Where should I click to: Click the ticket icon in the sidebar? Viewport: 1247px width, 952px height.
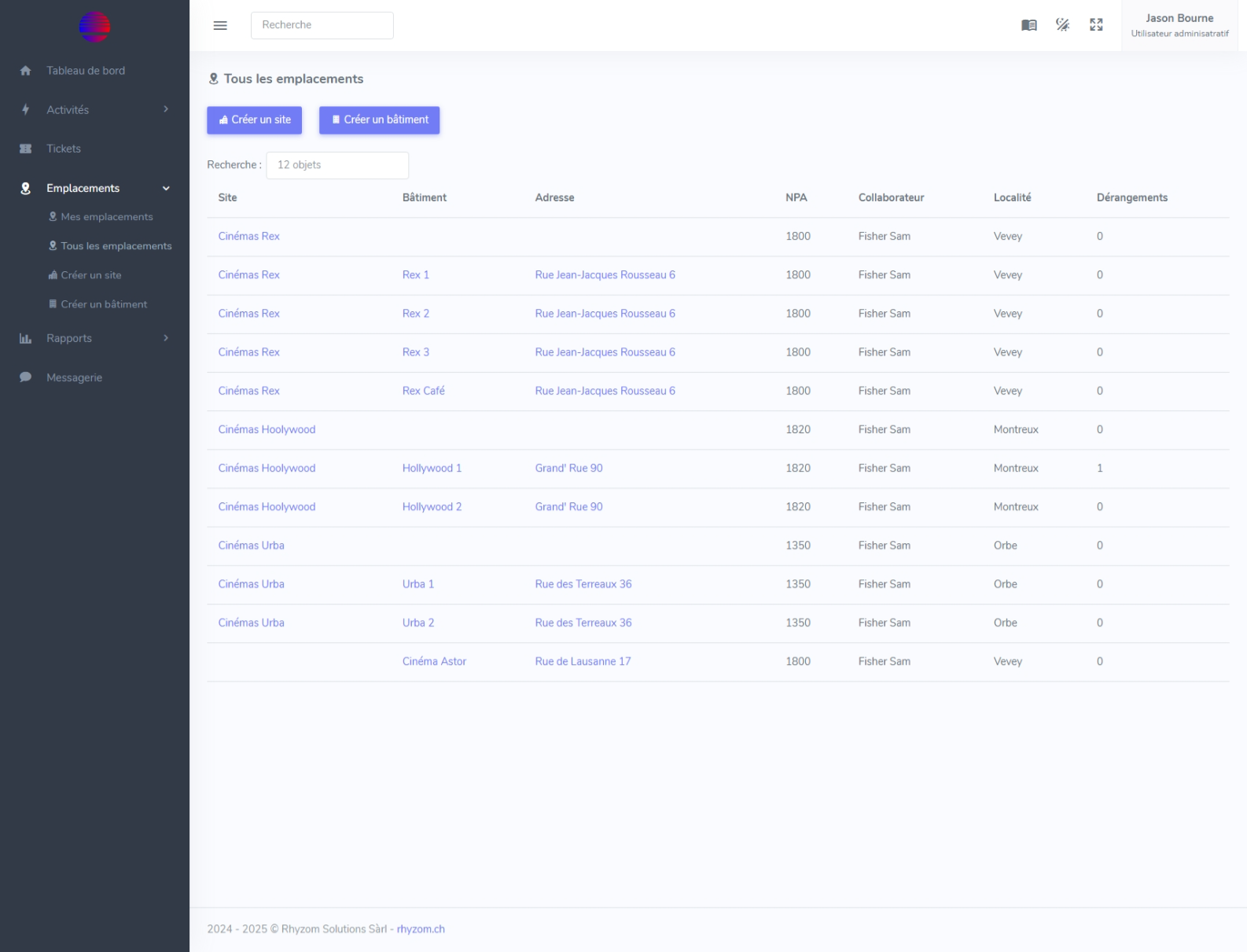25,149
